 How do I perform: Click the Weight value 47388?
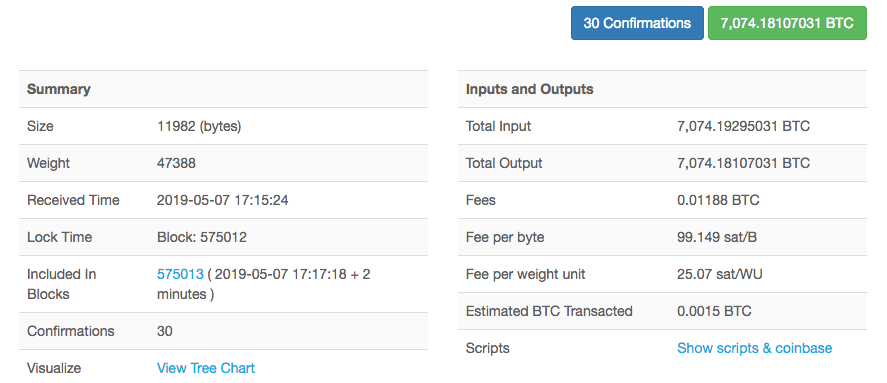point(176,163)
